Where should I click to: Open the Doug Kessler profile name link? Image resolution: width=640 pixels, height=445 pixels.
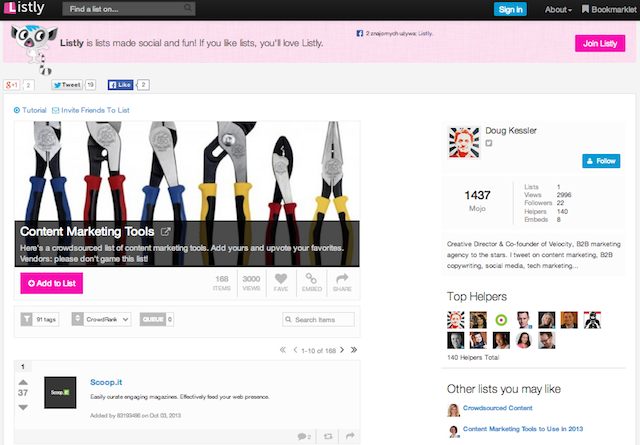tap(511, 131)
